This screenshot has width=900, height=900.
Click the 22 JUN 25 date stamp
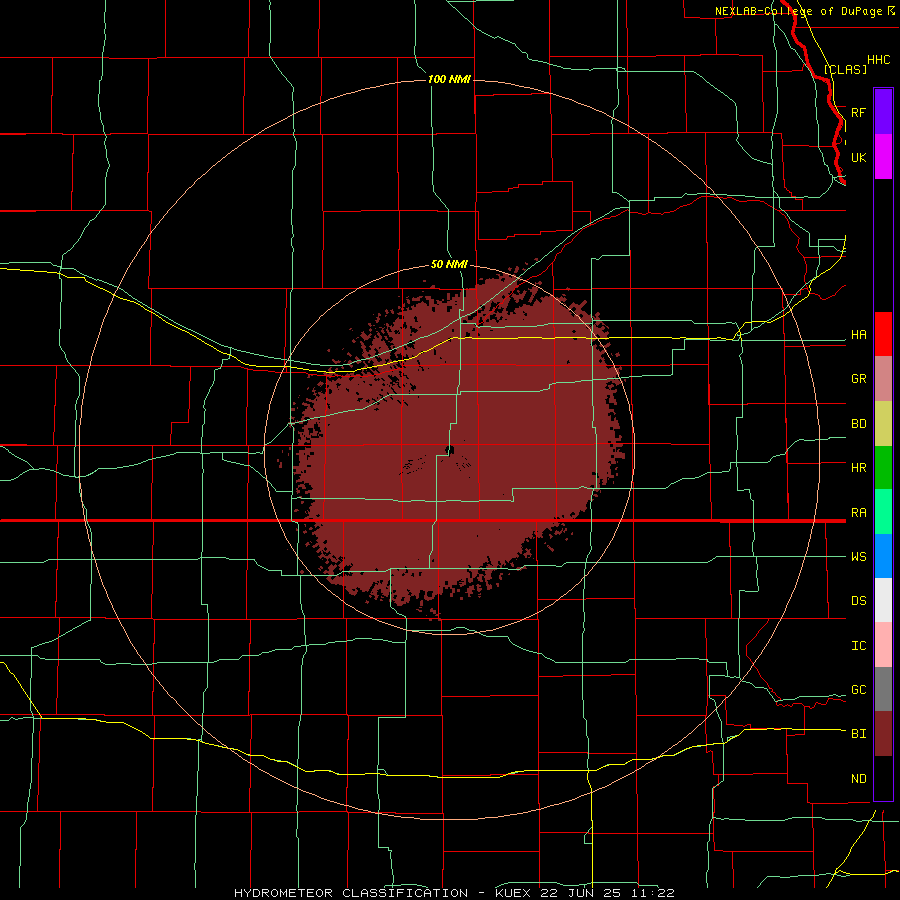581,893
